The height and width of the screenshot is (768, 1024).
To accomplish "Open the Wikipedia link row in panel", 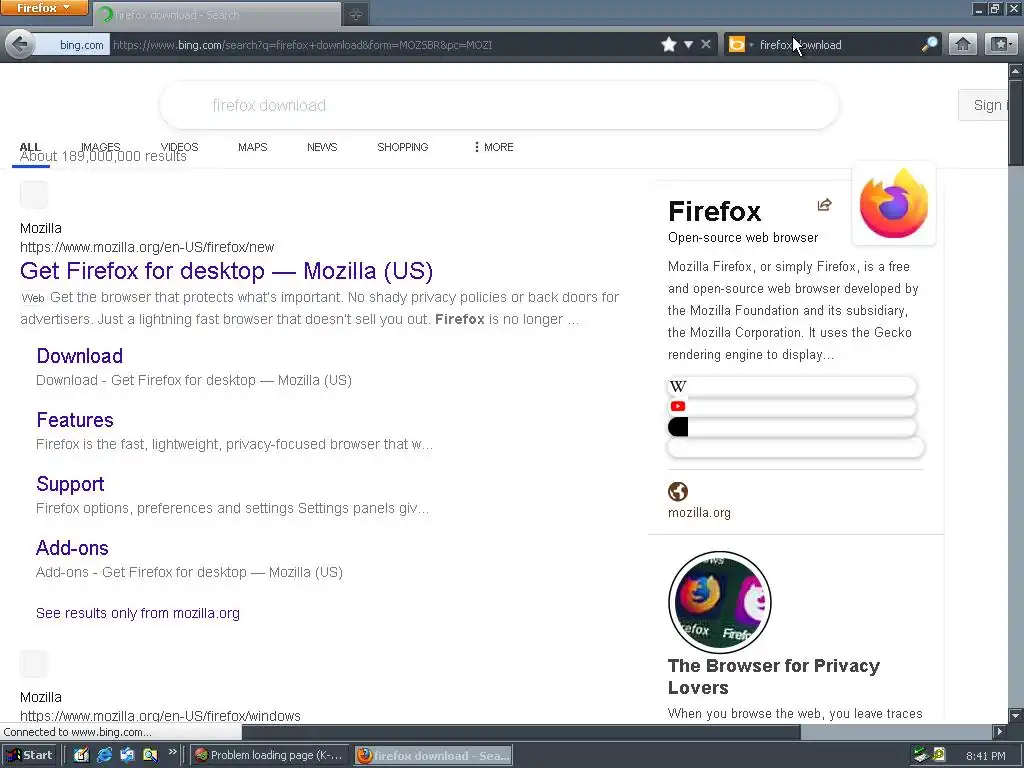I will click(x=792, y=387).
